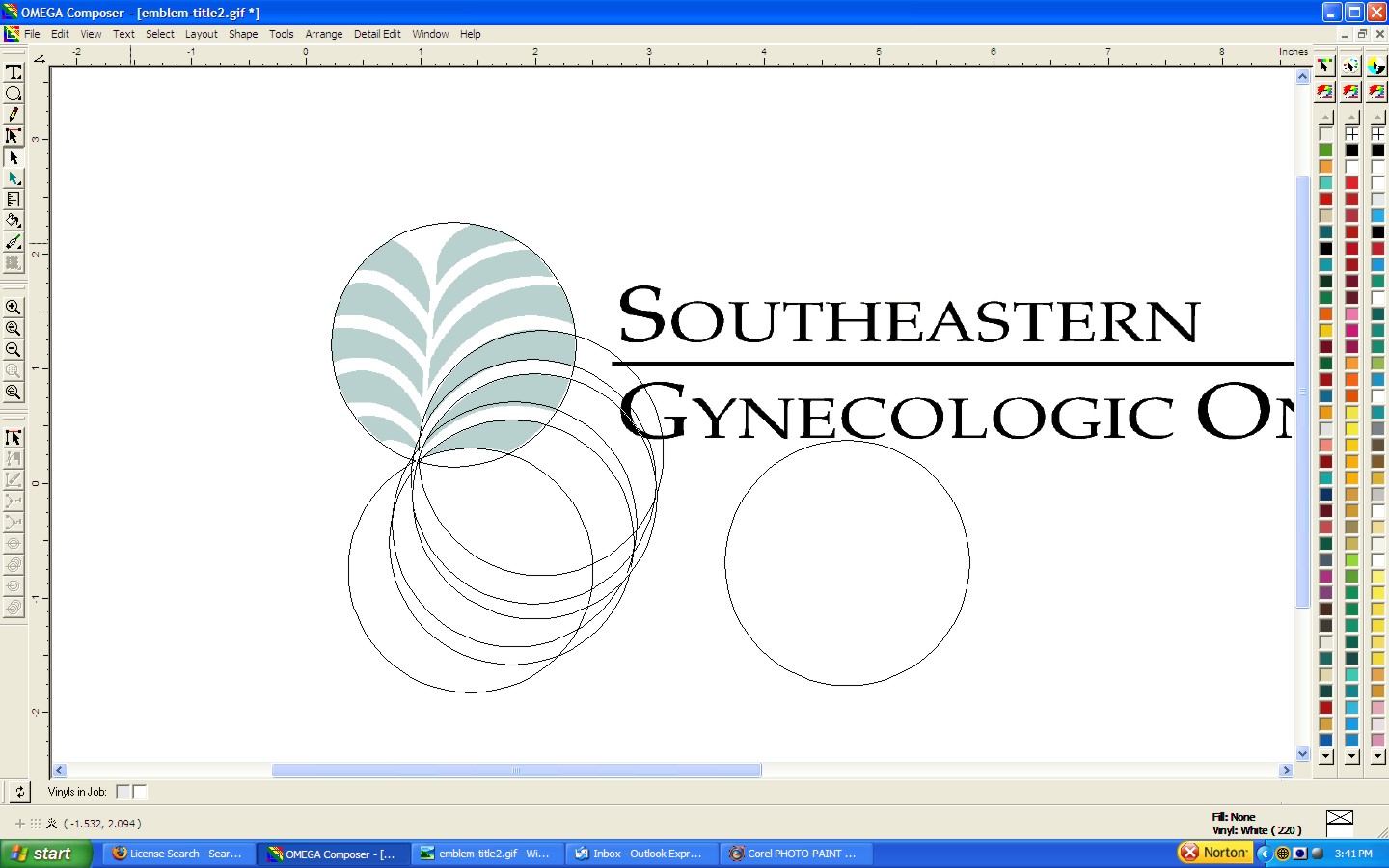The width and height of the screenshot is (1389, 868).
Task: Open the Window menu
Action: click(x=430, y=34)
